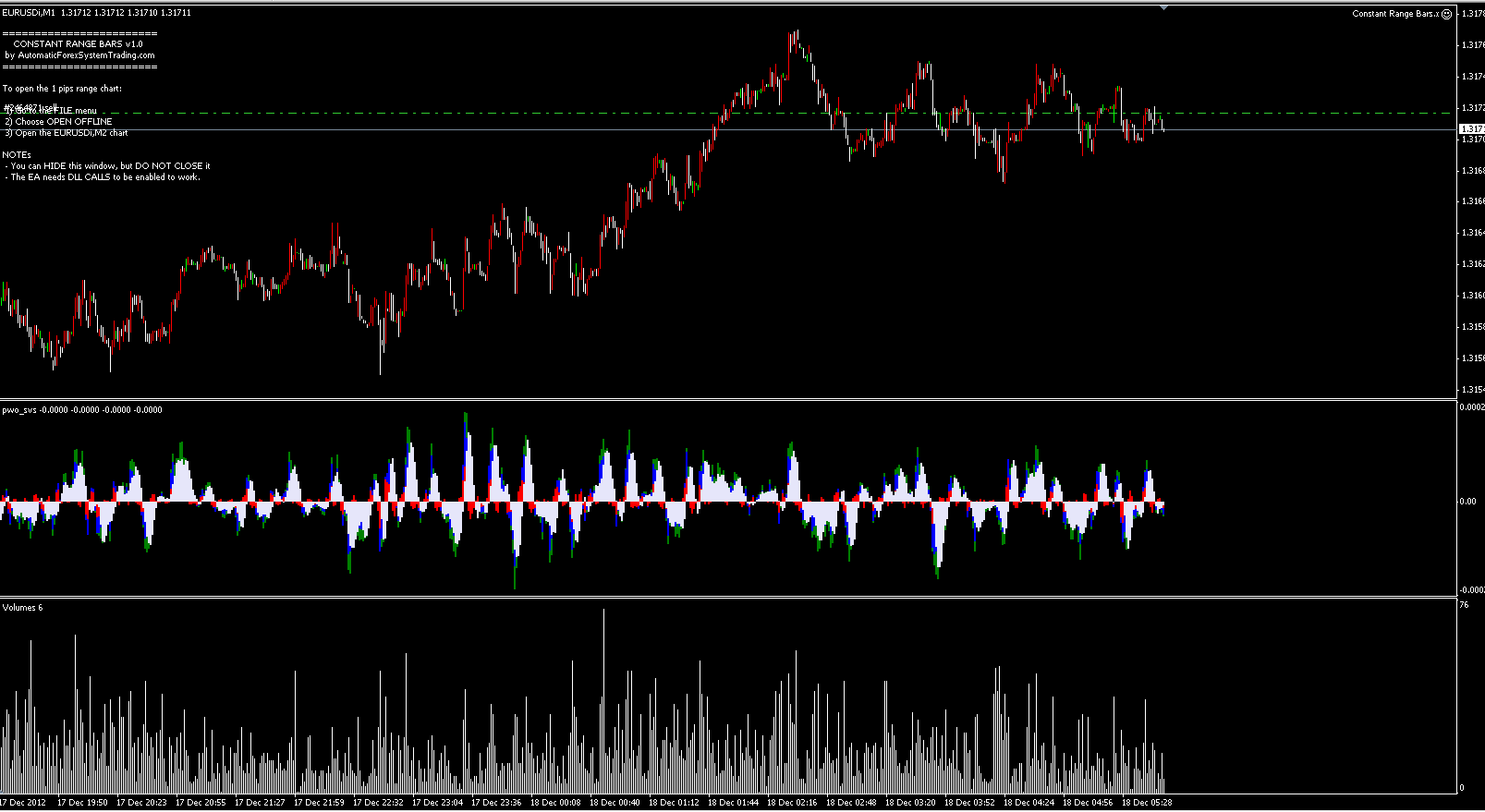Click the '18 Dec 04:24' time axis label
The height and width of the screenshot is (812, 1485).
tap(1029, 803)
